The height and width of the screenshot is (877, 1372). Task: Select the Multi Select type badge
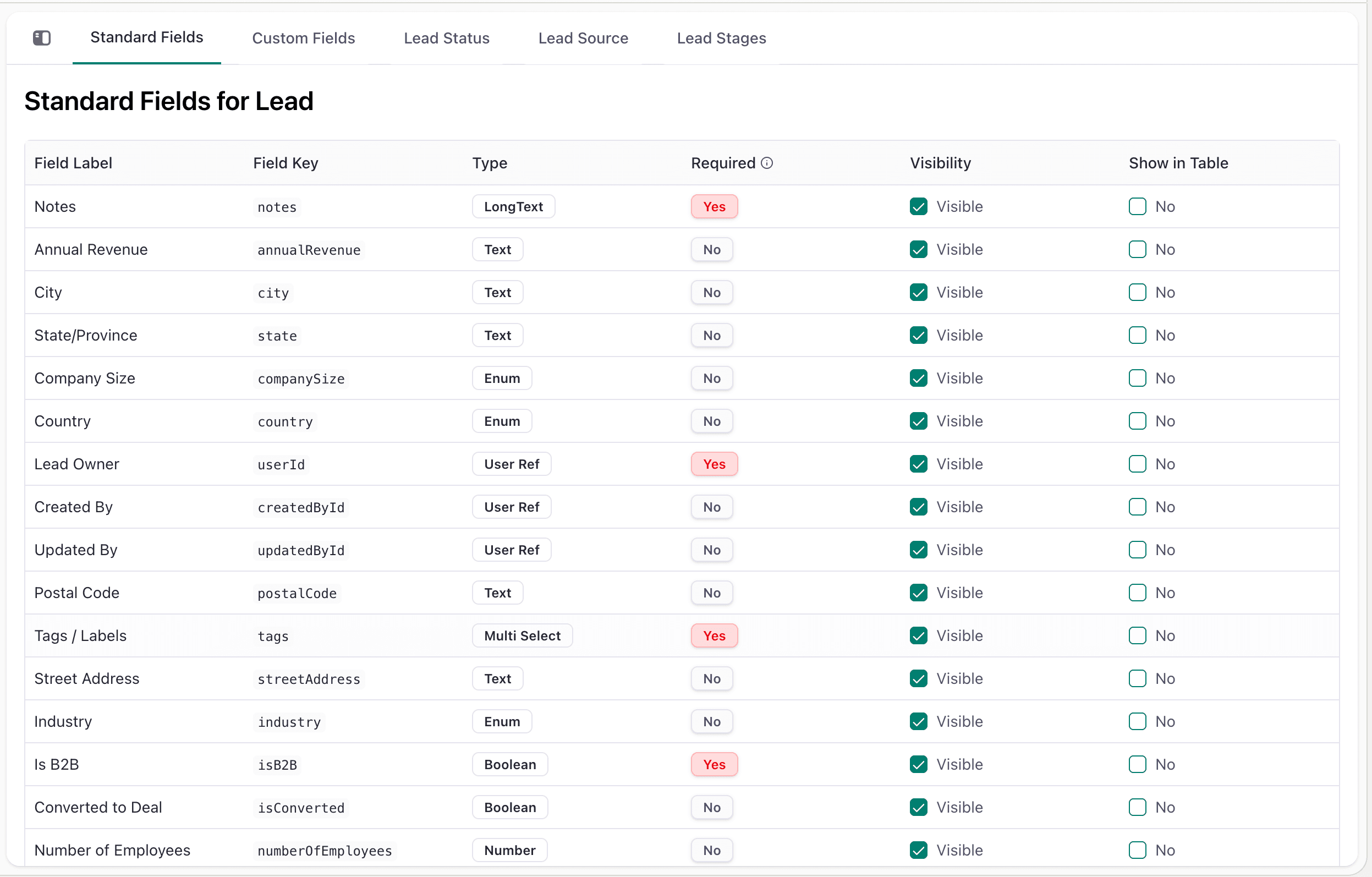[522, 635]
